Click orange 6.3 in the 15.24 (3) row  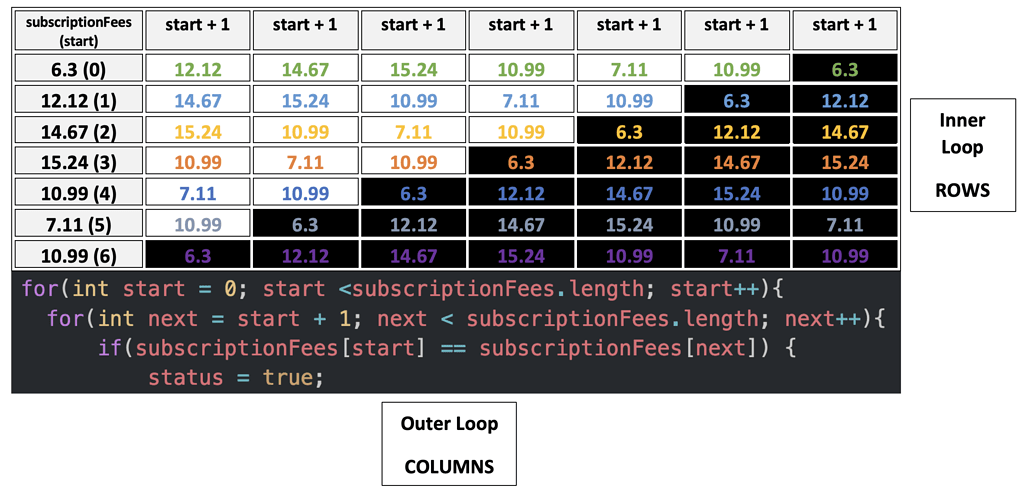pyautogui.click(x=520, y=161)
